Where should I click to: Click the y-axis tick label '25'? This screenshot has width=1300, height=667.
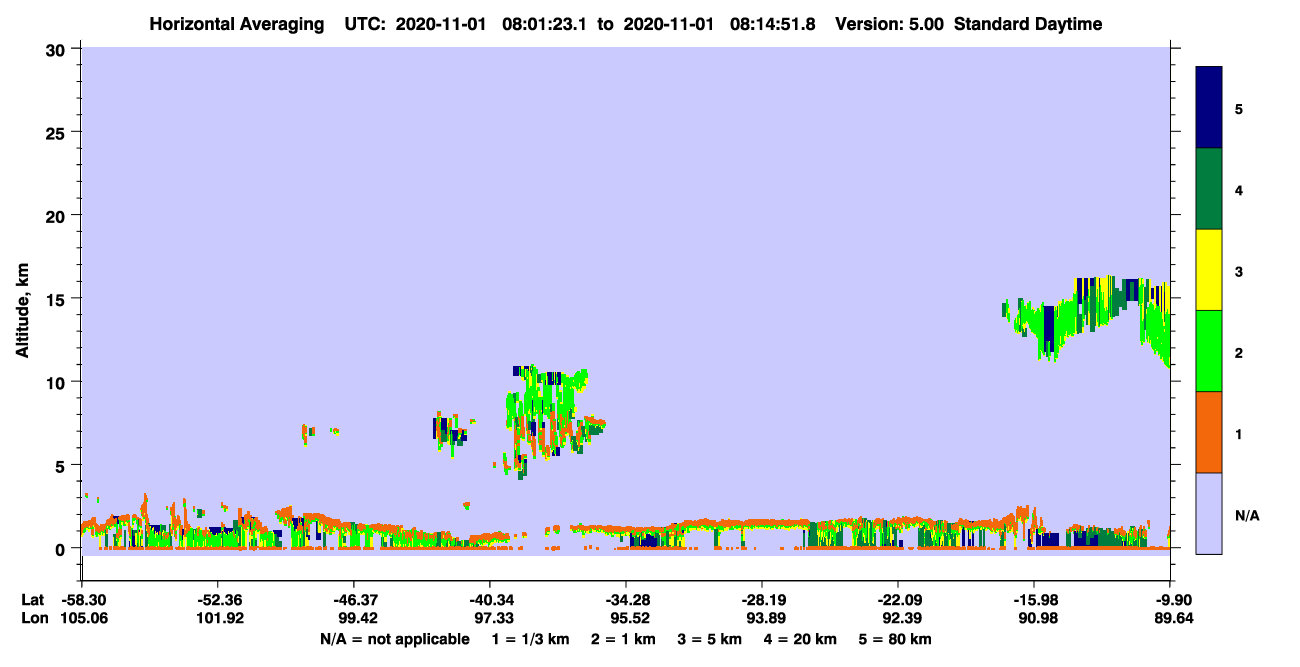click(x=58, y=132)
